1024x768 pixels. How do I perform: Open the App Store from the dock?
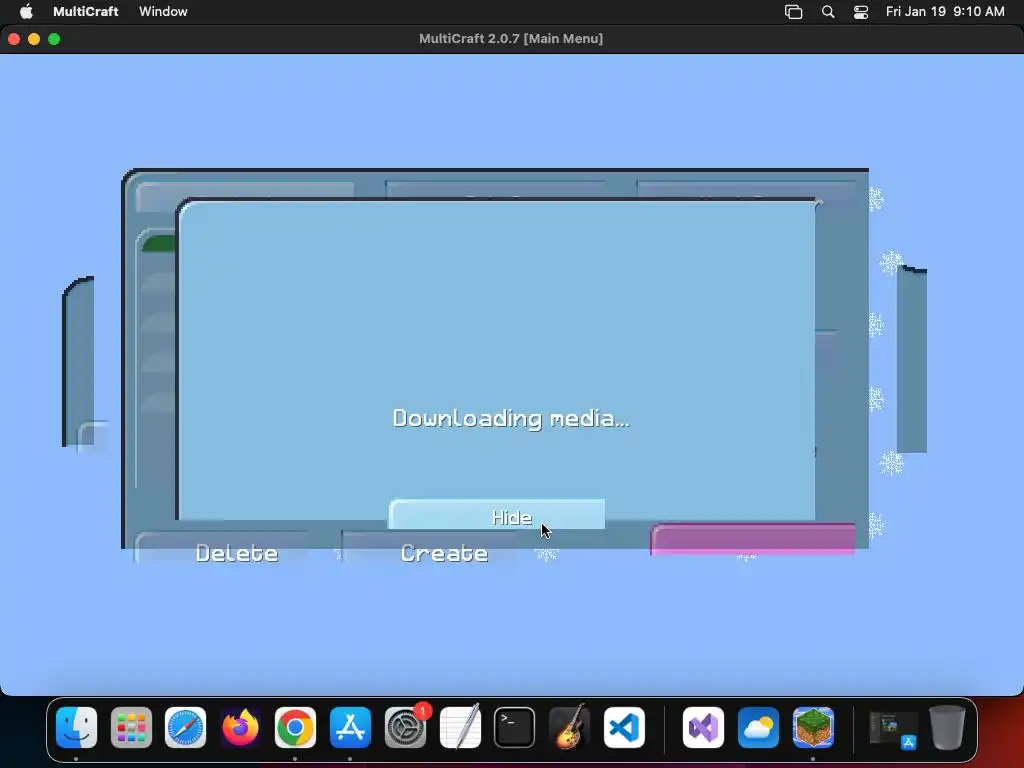pyautogui.click(x=350, y=727)
